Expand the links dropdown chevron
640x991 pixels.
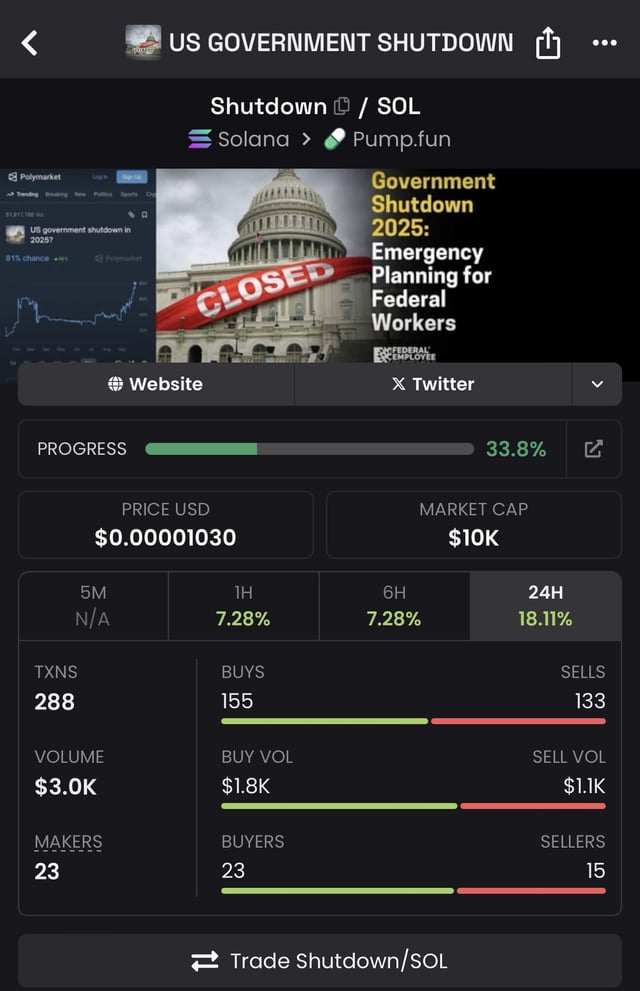coord(597,384)
